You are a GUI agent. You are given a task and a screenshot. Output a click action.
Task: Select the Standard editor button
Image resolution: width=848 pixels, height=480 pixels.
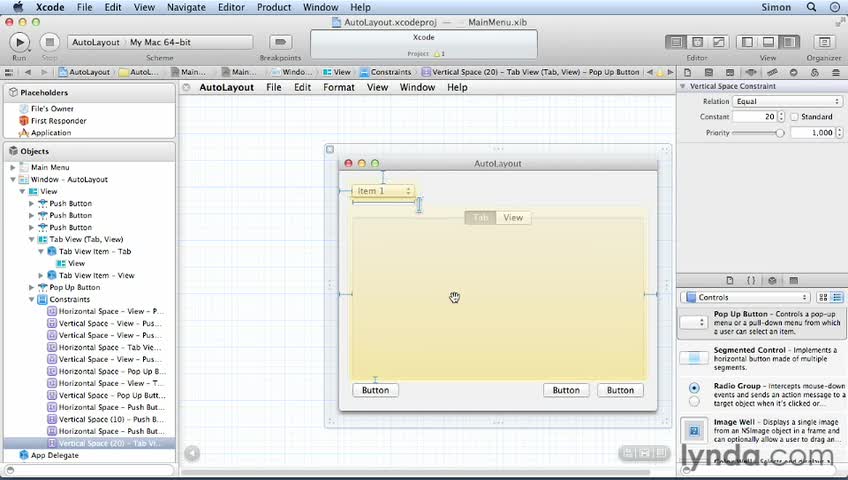676,42
